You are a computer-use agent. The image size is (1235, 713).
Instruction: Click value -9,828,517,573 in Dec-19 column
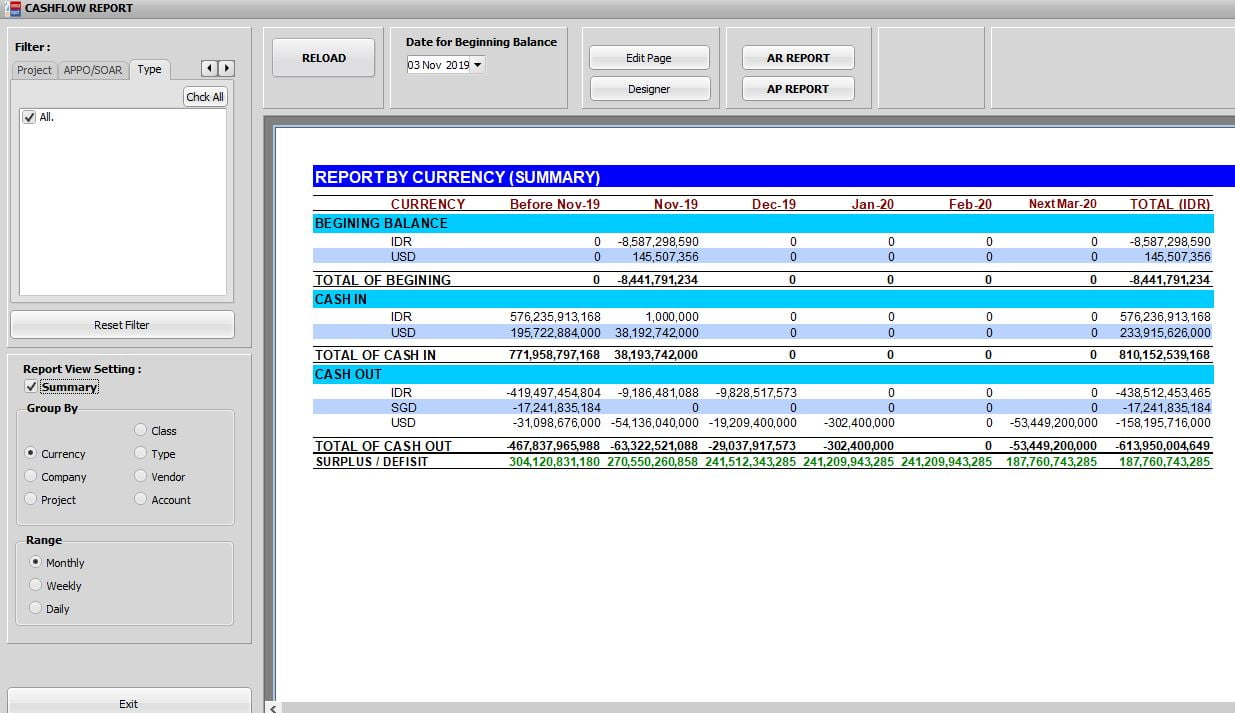coord(756,393)
